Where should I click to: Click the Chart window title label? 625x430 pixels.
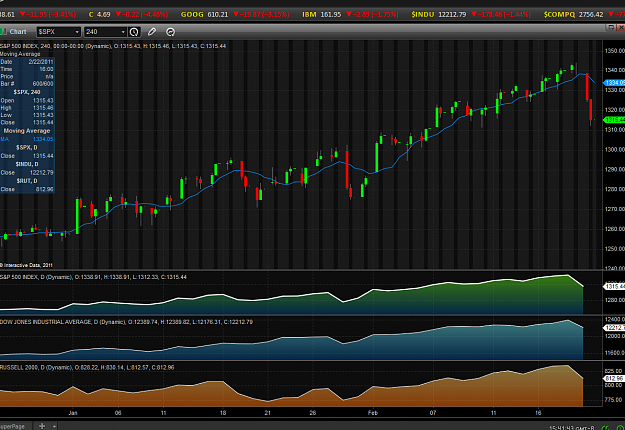pos(18,31)
